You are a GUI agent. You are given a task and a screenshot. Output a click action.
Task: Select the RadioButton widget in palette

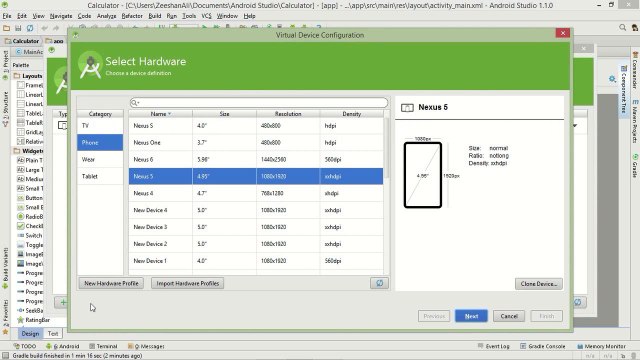click(30, 217)
